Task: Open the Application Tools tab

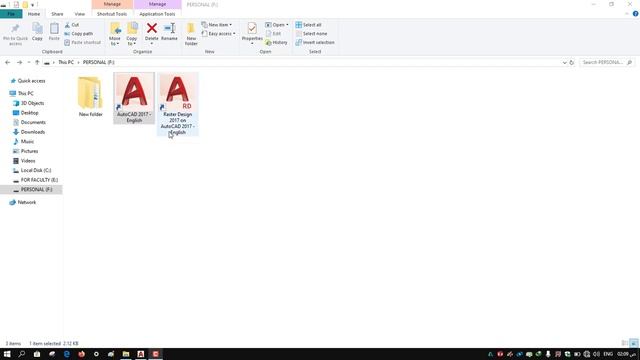Action: click(x=157, y=14)
